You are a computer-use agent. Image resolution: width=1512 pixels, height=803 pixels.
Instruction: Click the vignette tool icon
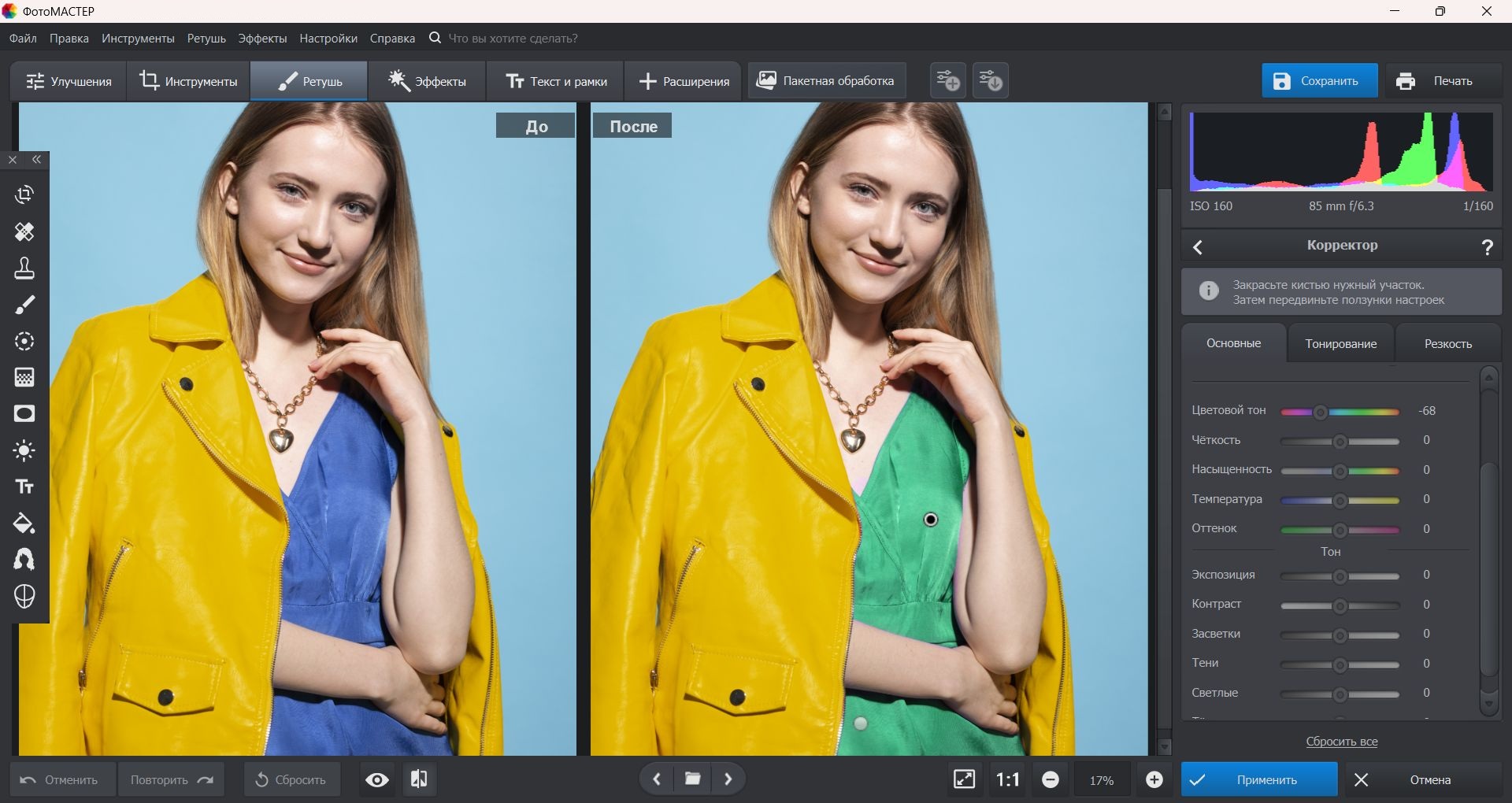click(x=24, y=414)
